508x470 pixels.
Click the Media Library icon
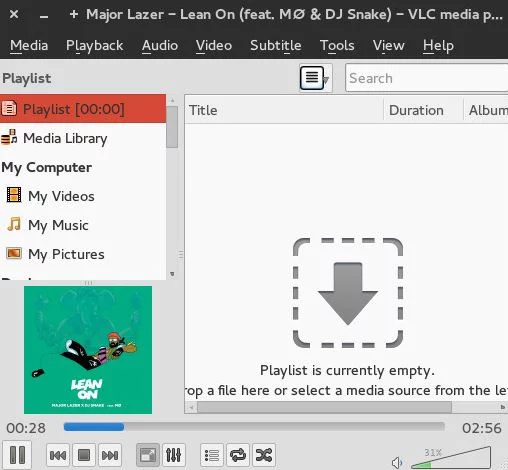coord(9,137)
